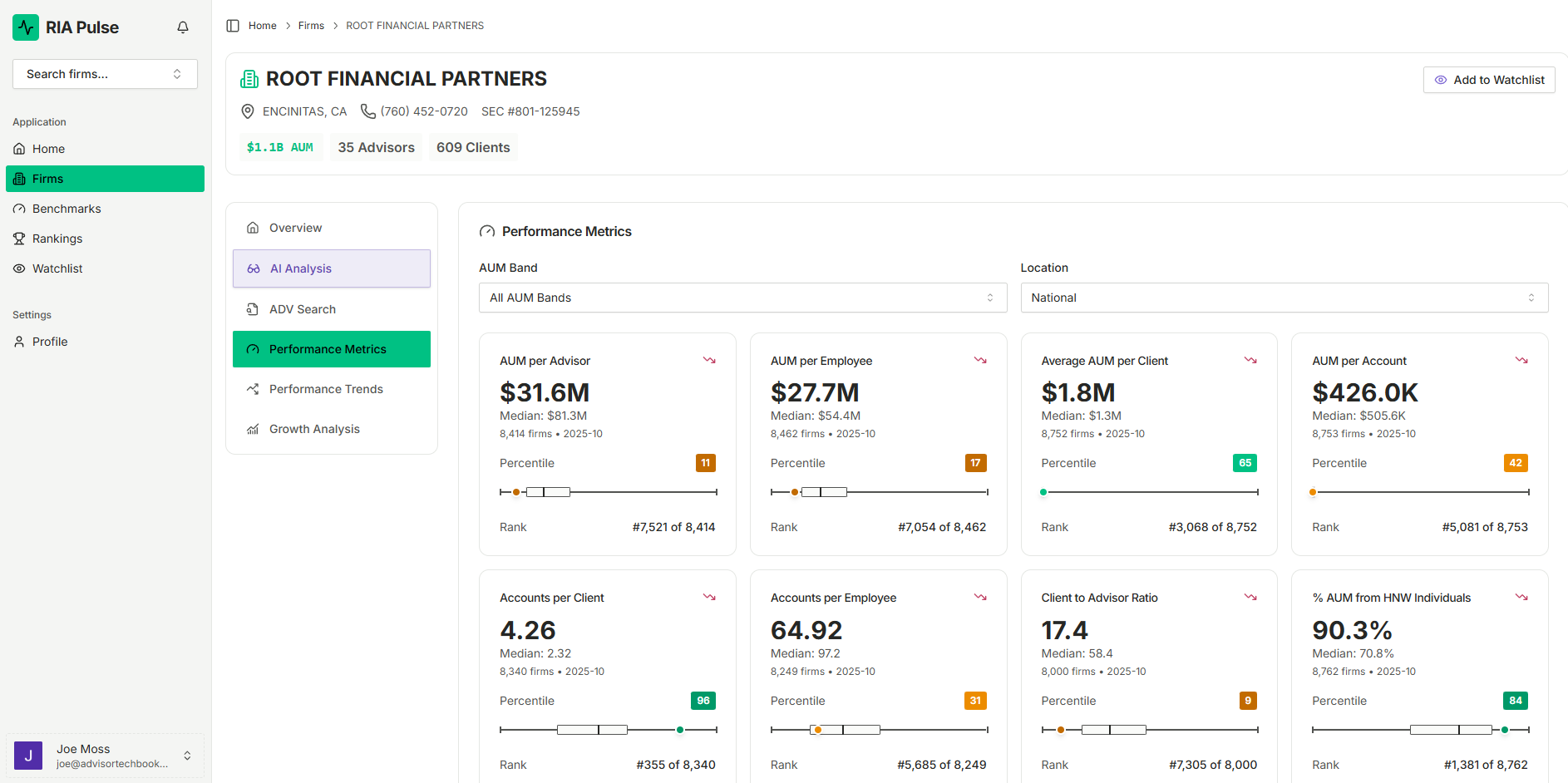Viewport: 1568px width, 783px height.
Task: Go to Home in sidebar
Action: tap(105, 149)
